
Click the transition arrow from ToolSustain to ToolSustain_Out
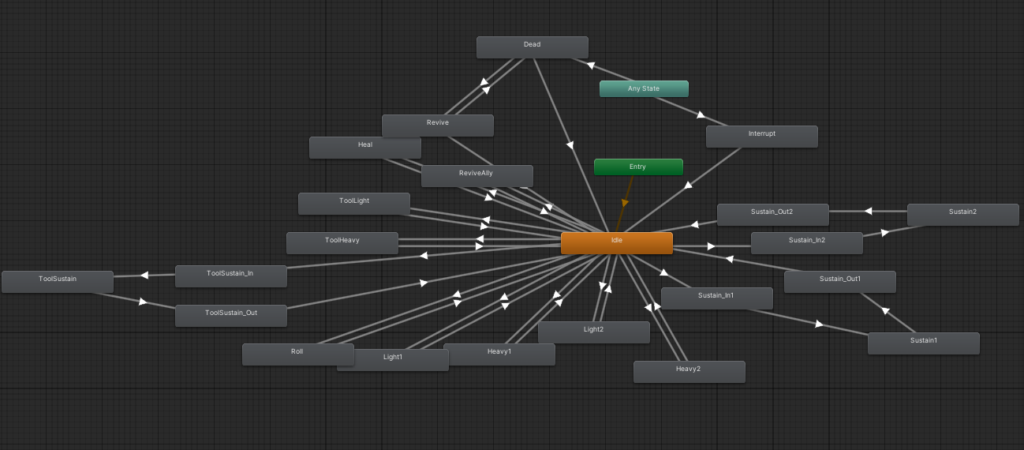click(144, 302)
